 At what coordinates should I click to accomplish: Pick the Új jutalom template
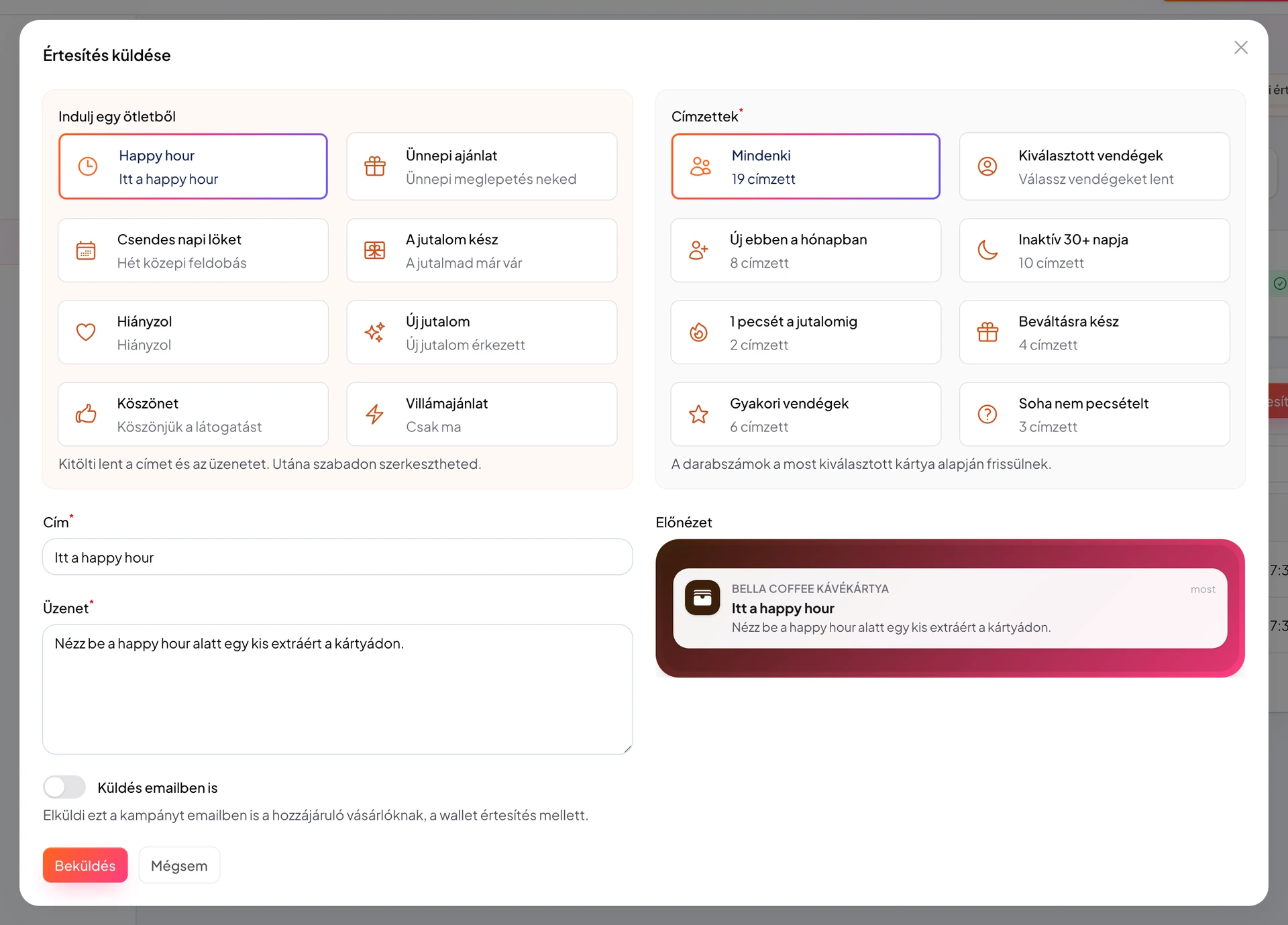(482, 332)
